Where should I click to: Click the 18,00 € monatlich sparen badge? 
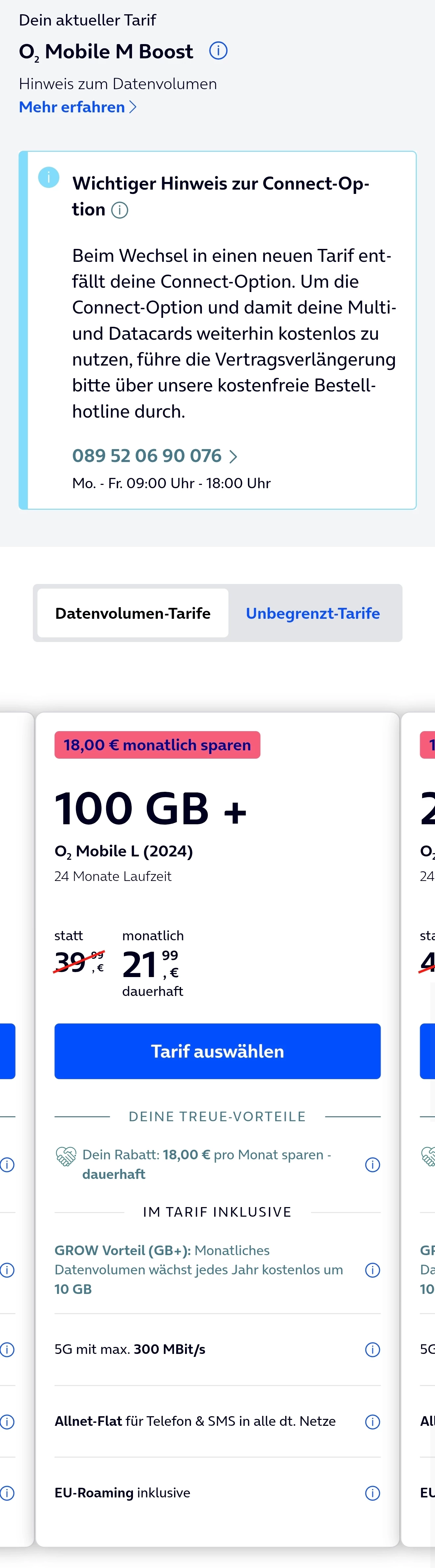[x=157, y=745]
